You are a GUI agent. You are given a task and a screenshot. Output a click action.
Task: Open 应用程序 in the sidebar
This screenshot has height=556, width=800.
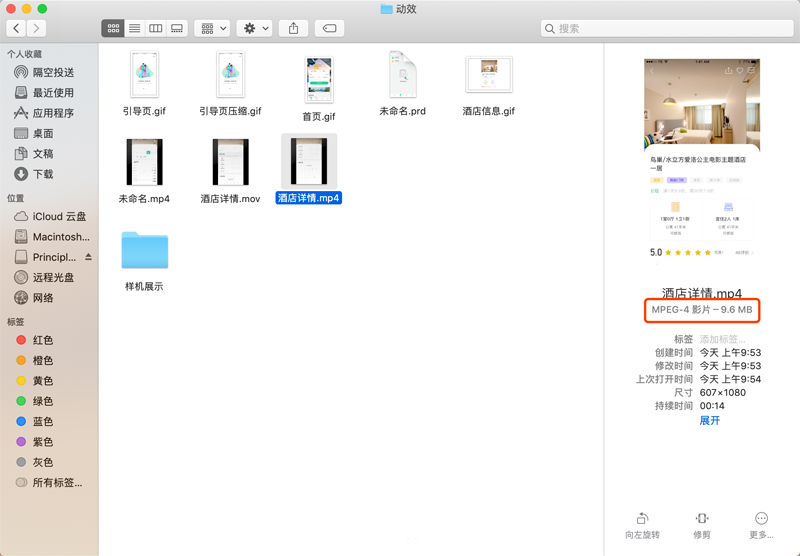(45, 113)
